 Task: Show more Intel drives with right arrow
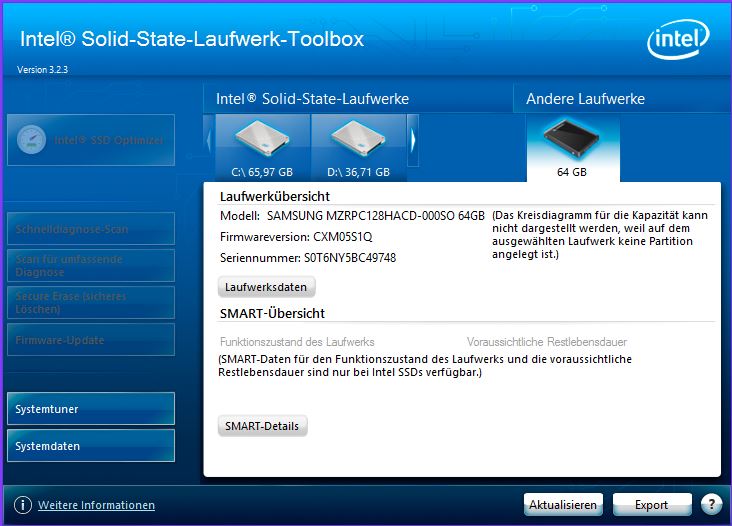[x=413, y=140]
